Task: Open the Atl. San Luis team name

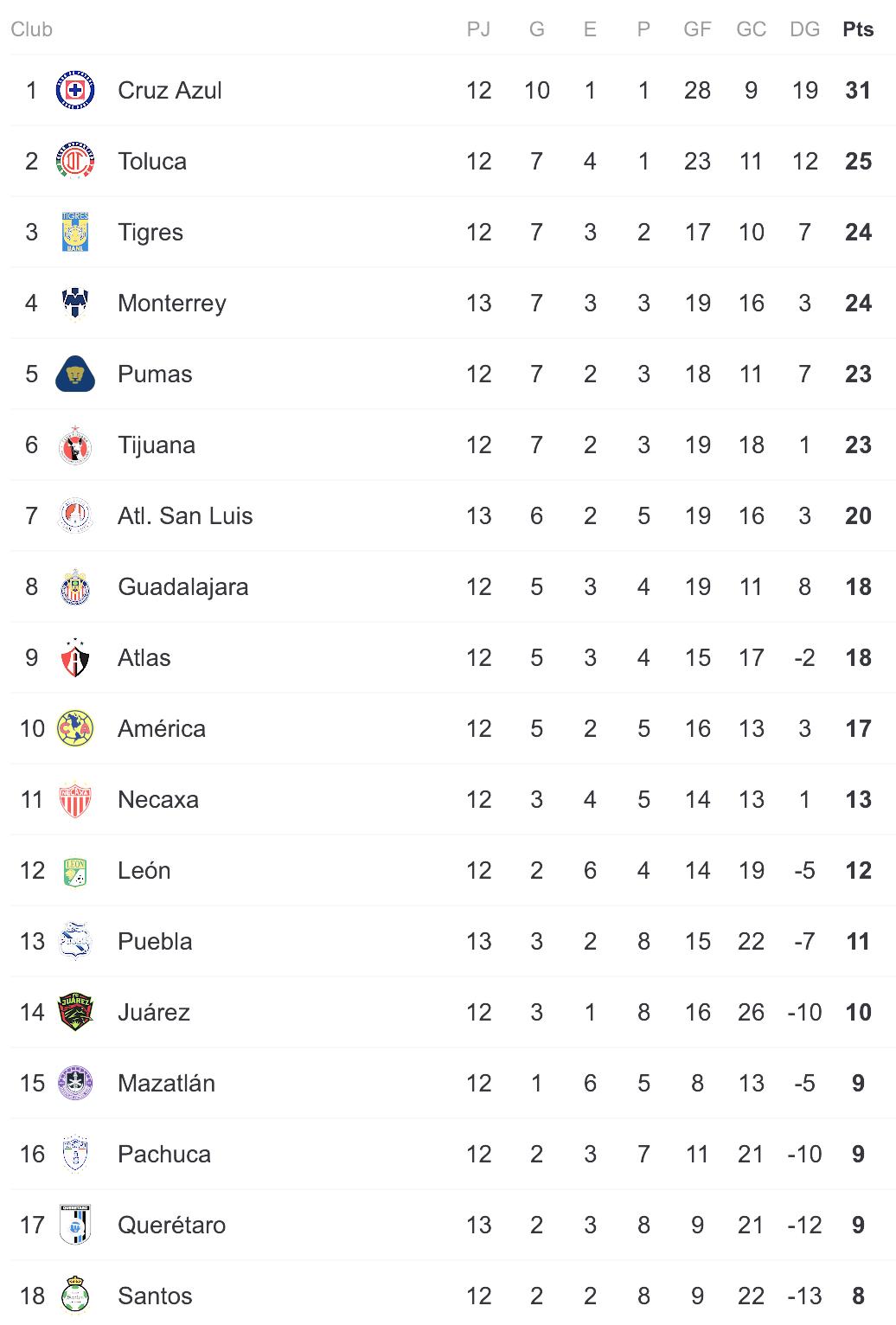Action: click(x=185, y=516)
